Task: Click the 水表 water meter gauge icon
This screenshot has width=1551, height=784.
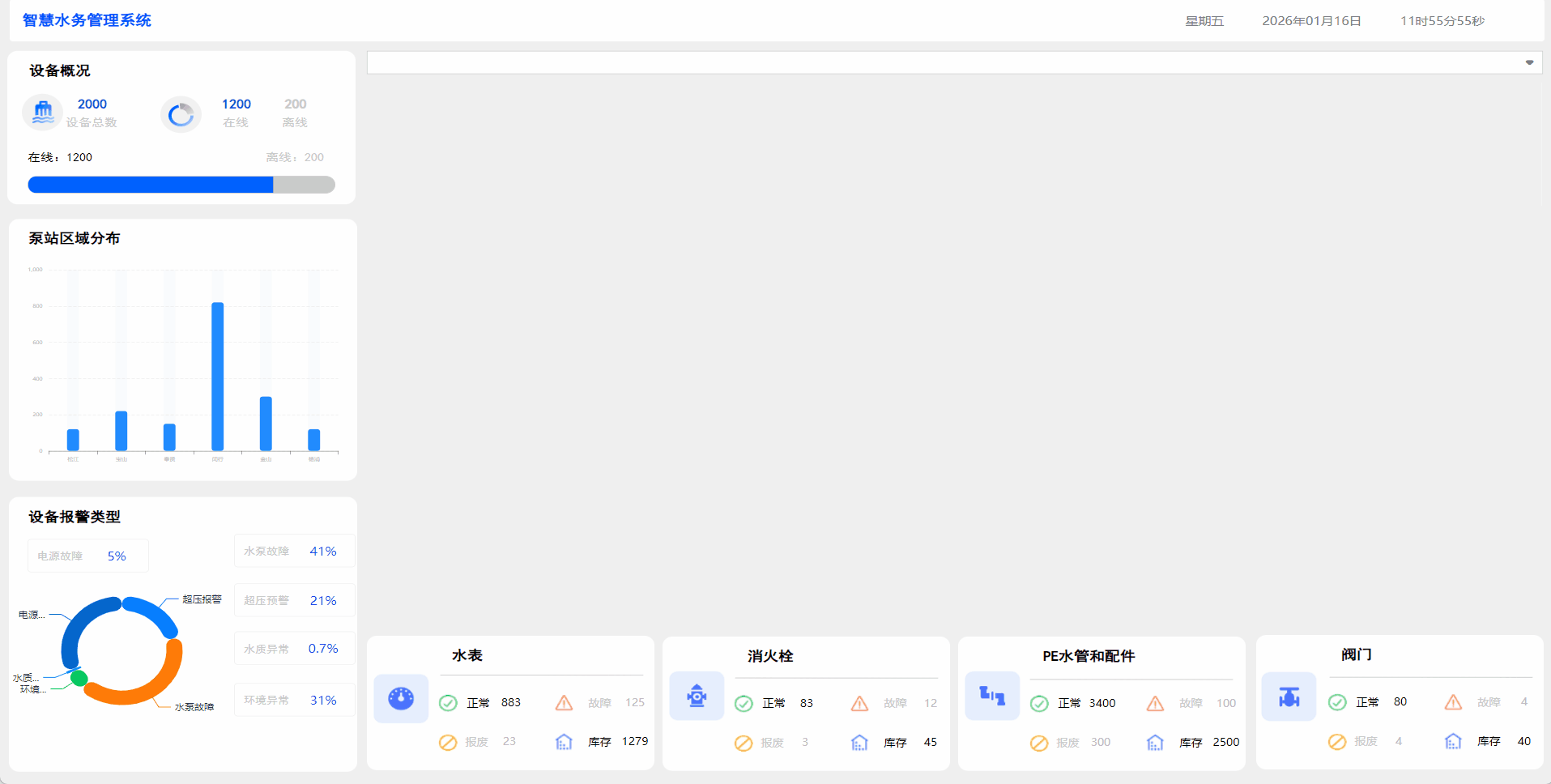Action: click(x=401, y=698)
